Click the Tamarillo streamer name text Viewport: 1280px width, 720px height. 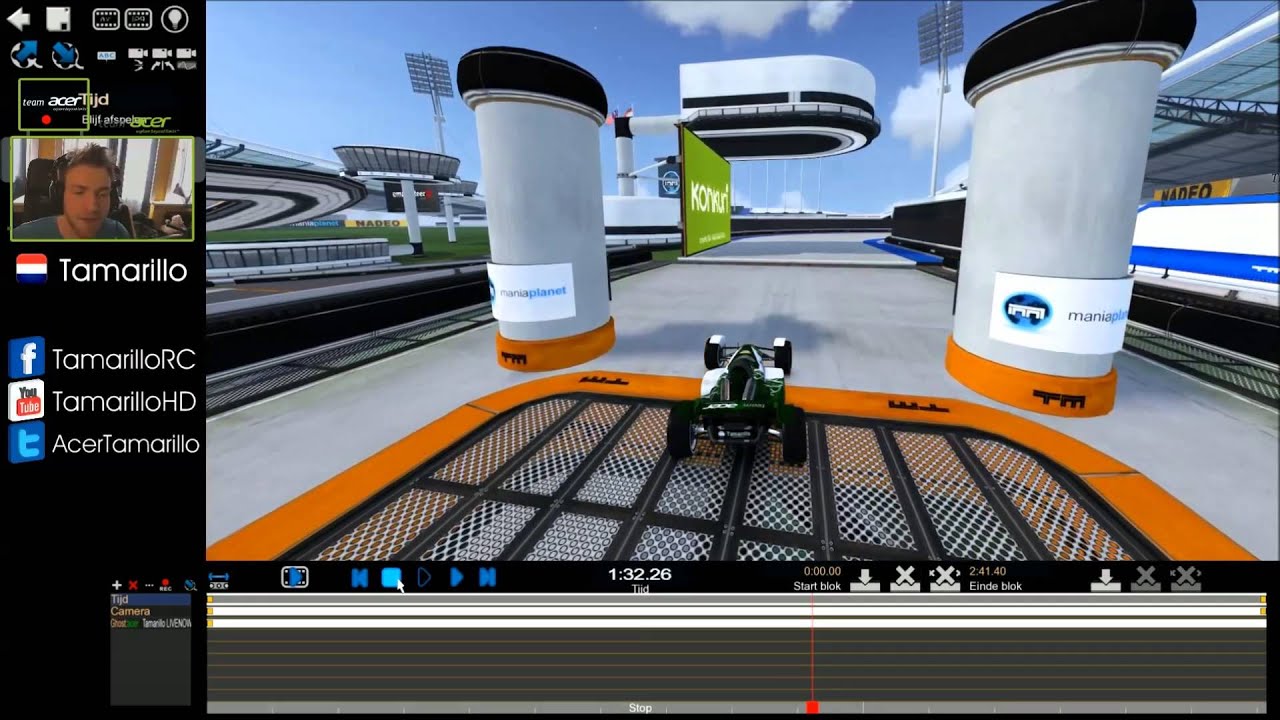pos(123,270)
